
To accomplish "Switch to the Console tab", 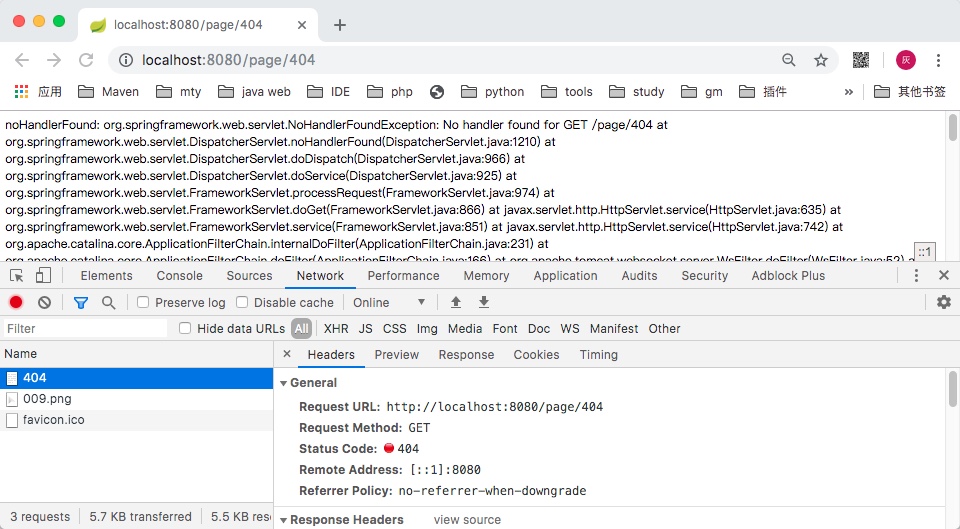I will [x=180, y=276].
